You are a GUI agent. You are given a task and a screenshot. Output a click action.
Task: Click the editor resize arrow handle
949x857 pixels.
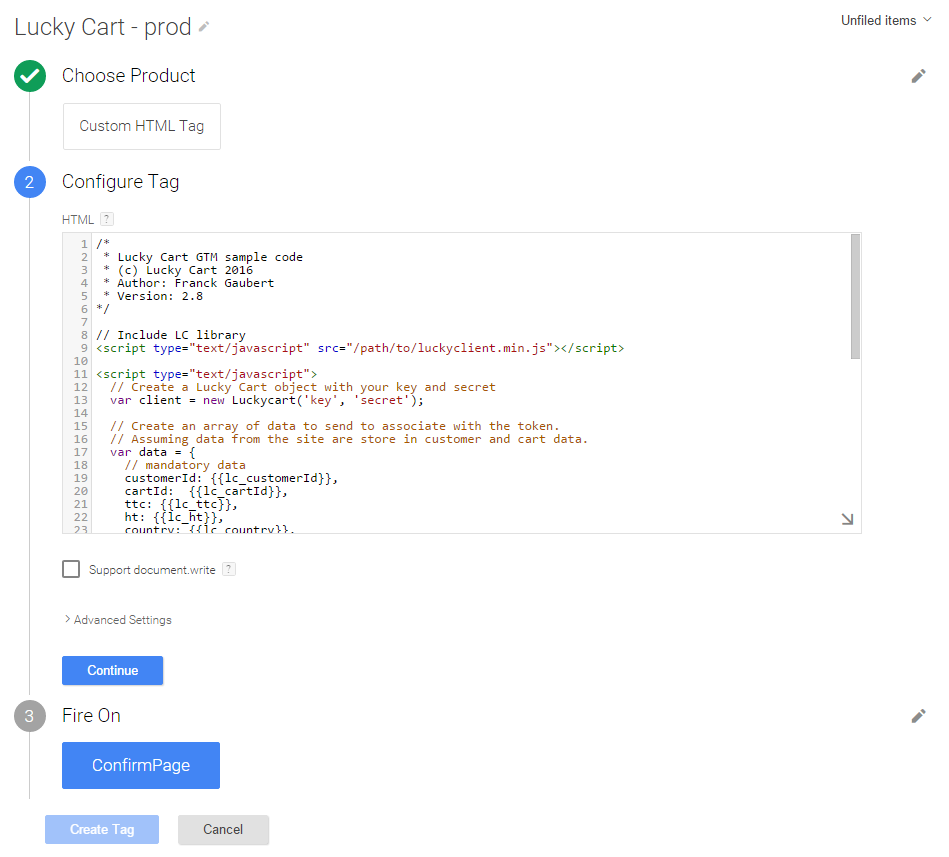tap(847, 519)
